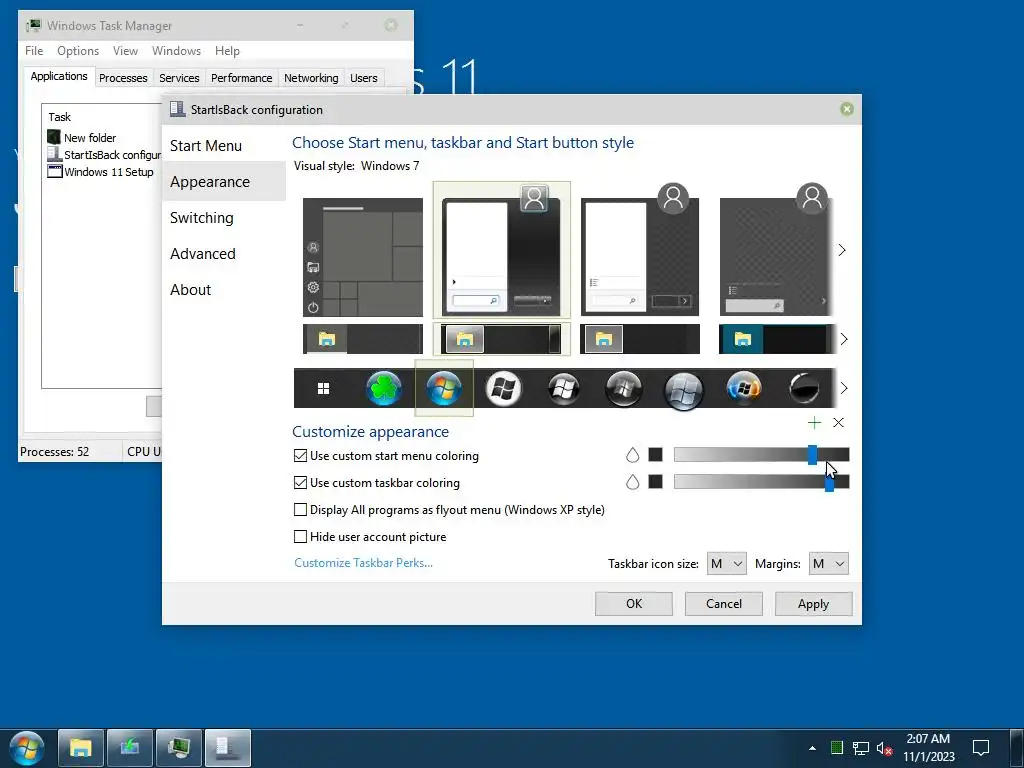Select the Windows 7 start menu style thumbnail
Image resolution: width=1024 pixels, height=768 pixels.
[x=502, y=250]
